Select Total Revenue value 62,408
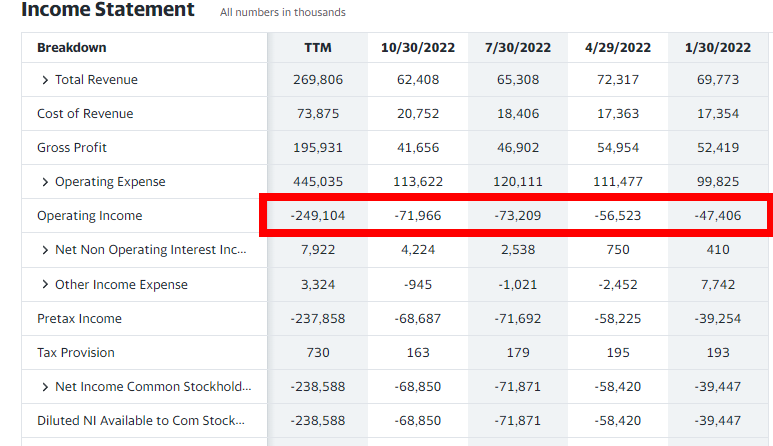The image size is (773, 446). [418, 80]
